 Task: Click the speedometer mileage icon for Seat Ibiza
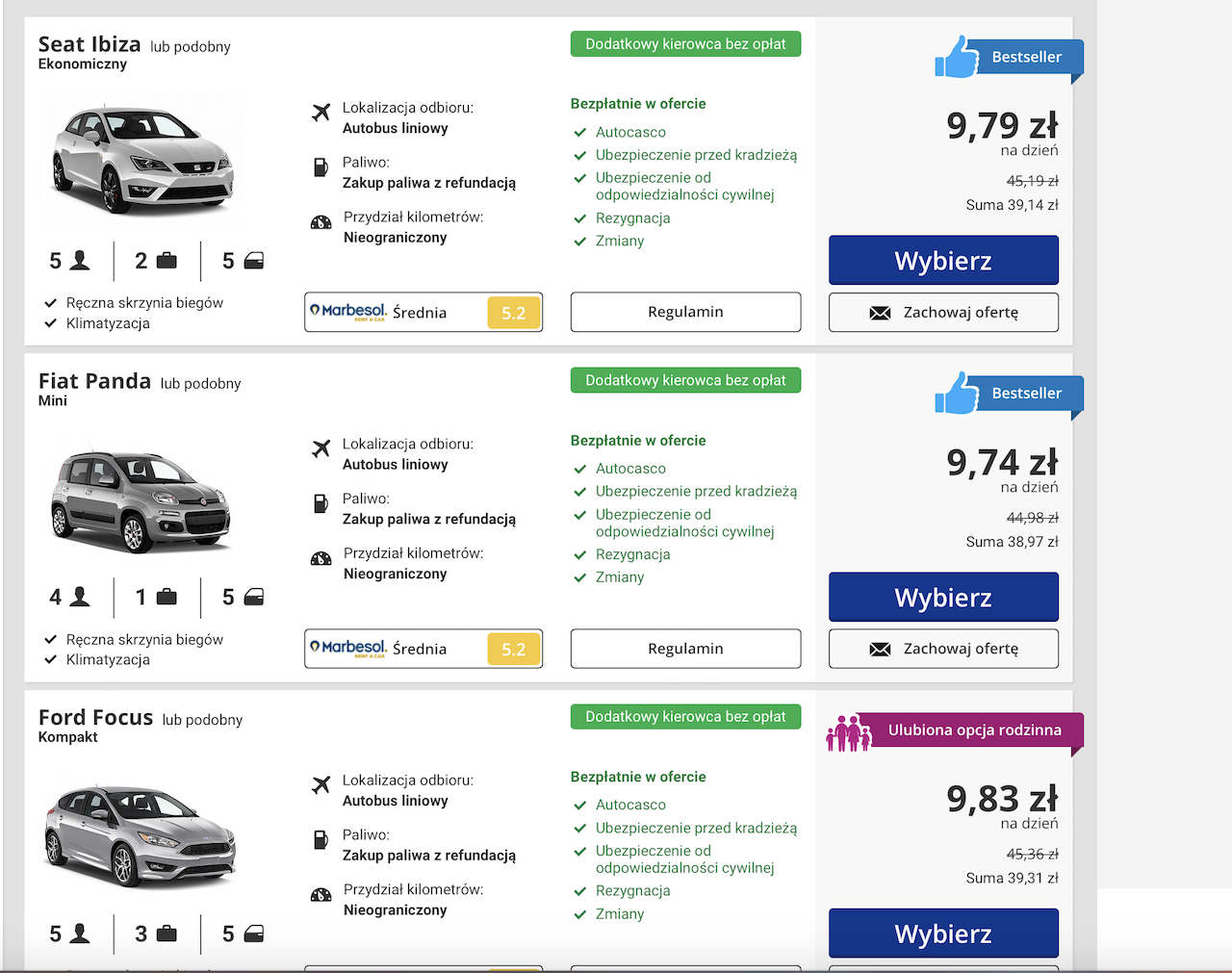point(321,222)
